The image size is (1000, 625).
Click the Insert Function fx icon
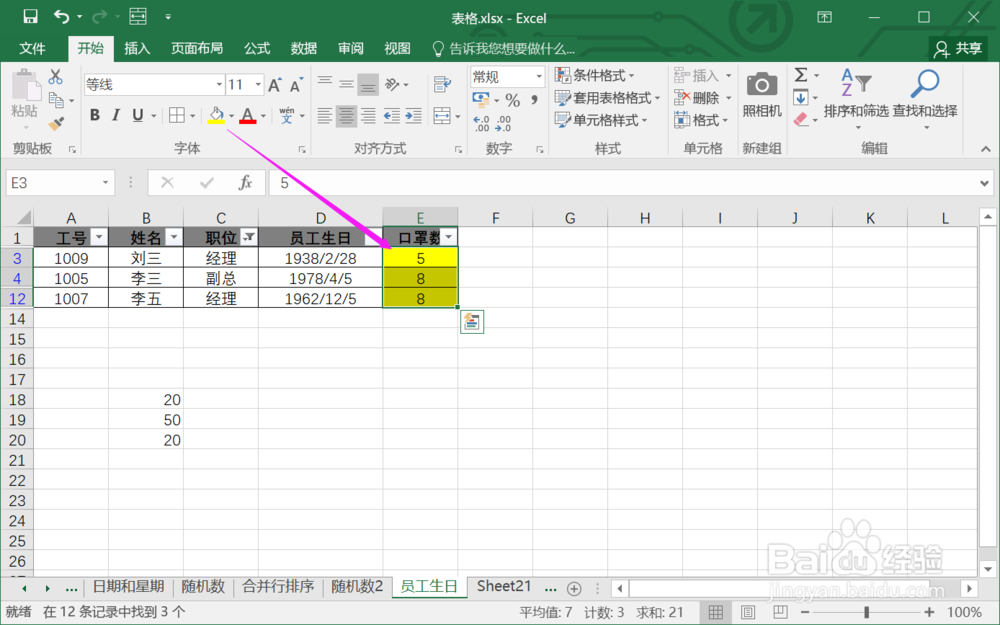245,183
